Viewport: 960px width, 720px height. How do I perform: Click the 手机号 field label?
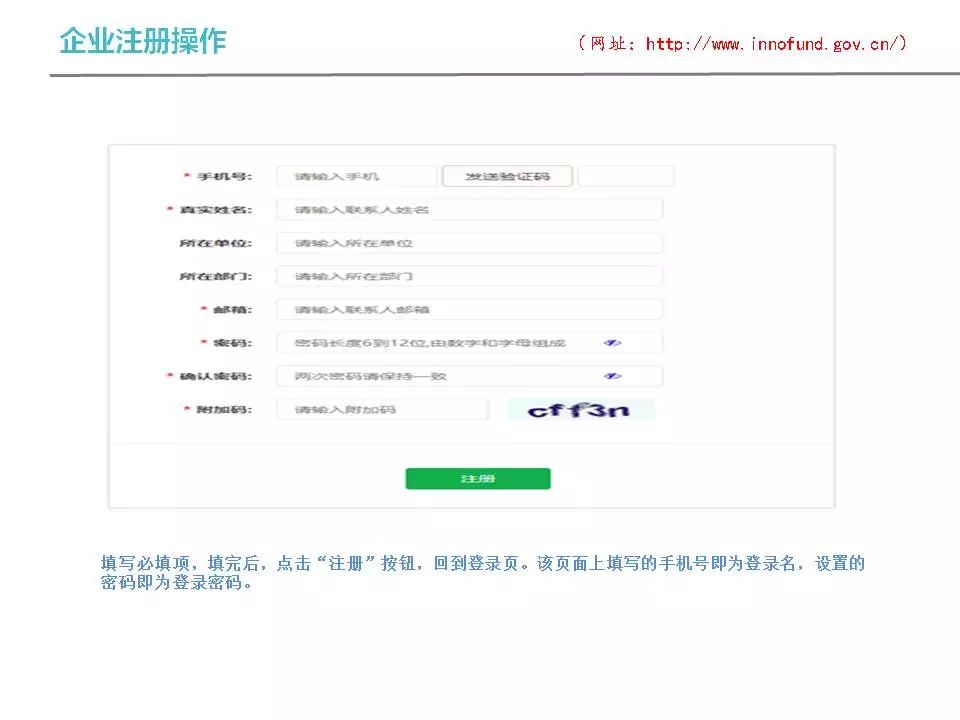tap(224, 176)
